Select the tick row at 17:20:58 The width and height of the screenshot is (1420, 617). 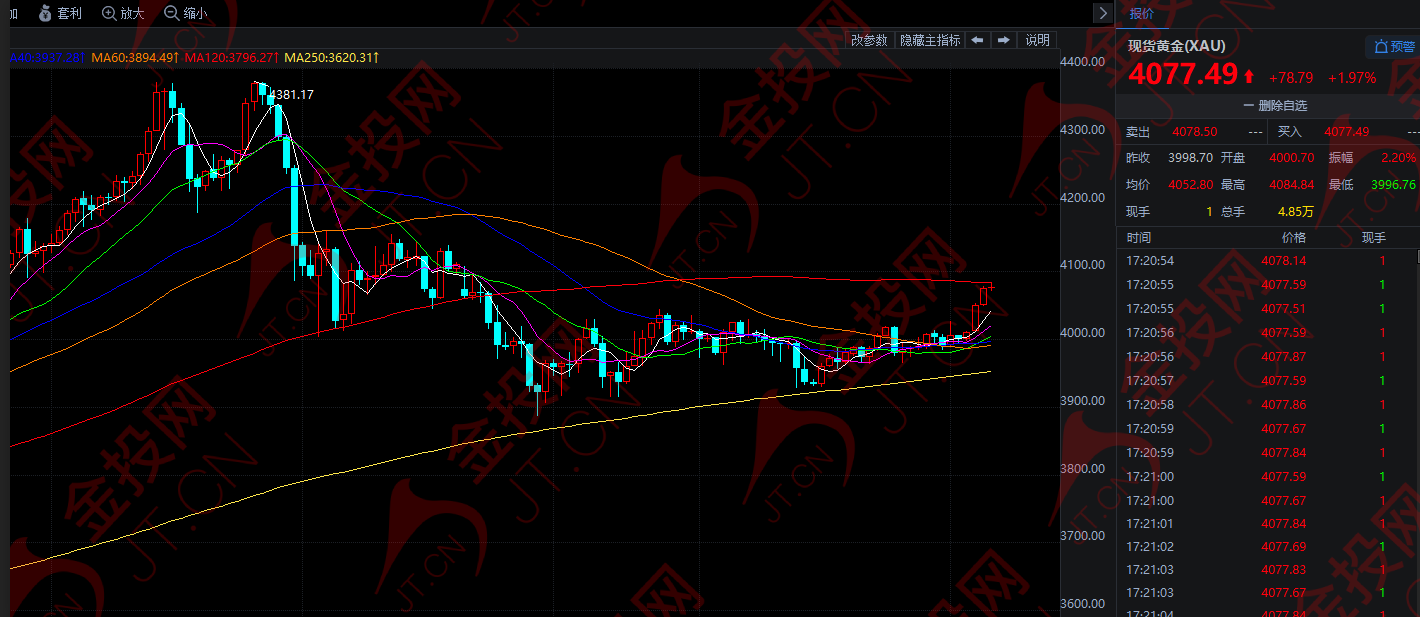pyautogui.click(x=1268, y=405)
